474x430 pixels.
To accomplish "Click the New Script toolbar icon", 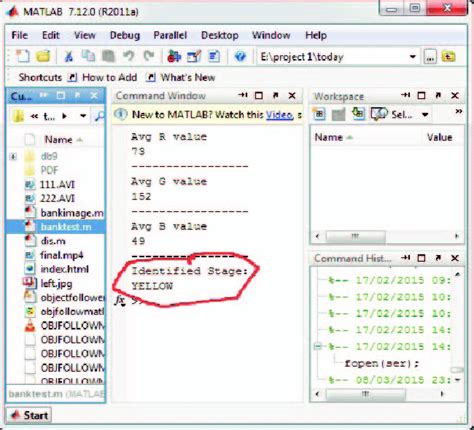I will 23,56.
